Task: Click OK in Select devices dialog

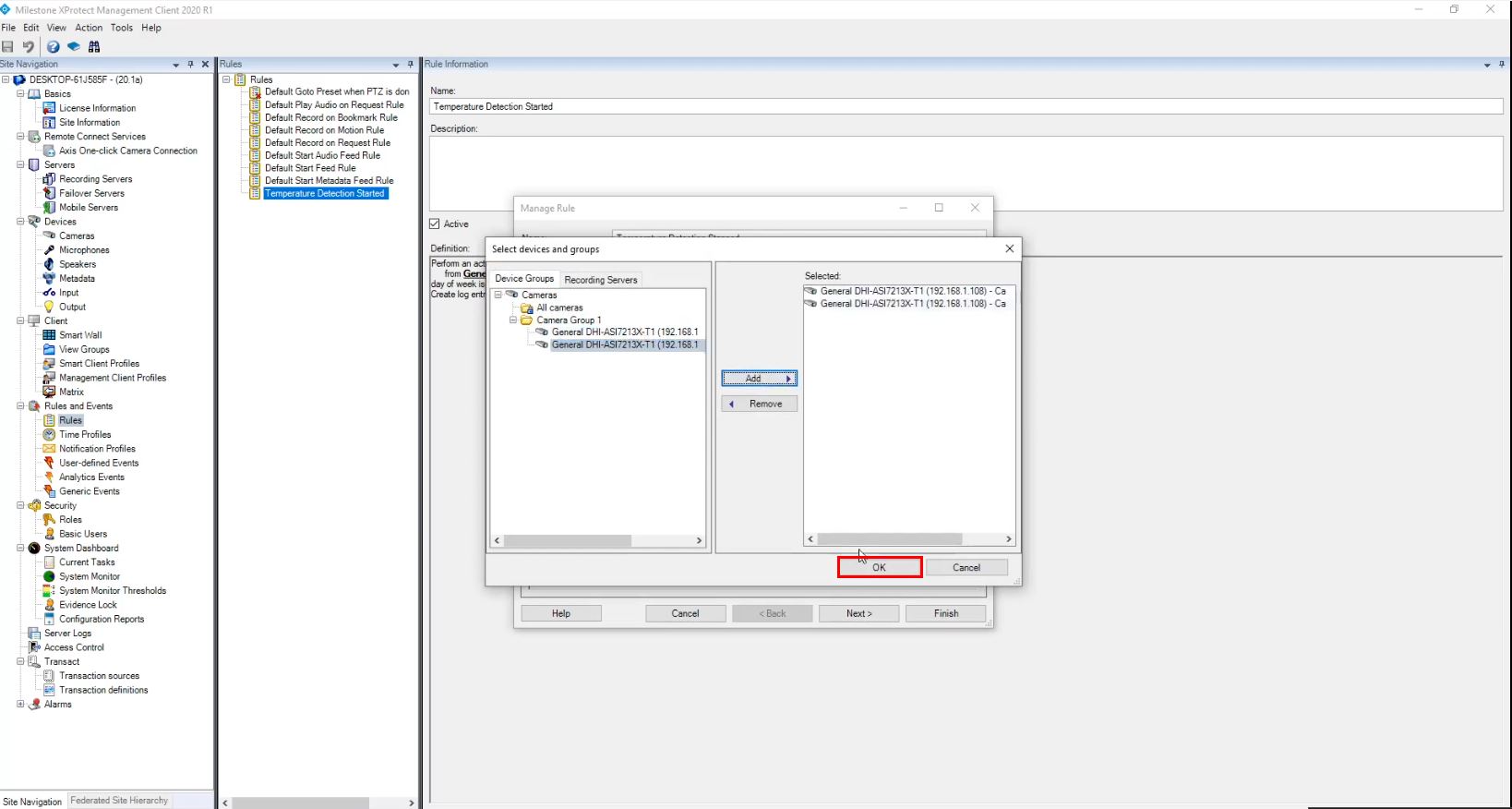Action: pyautogui.click(x=879, y=568)
